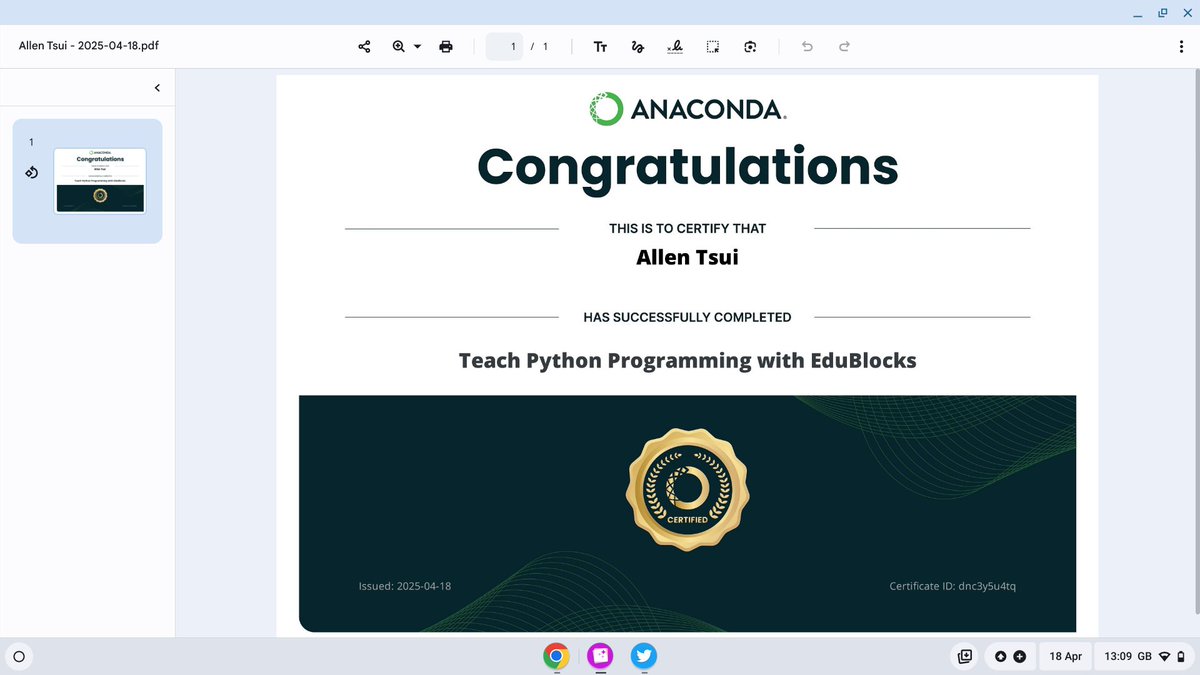Click the Wi-Fi status icon
Viewport: 1200px width, 675px height.
1164,657
